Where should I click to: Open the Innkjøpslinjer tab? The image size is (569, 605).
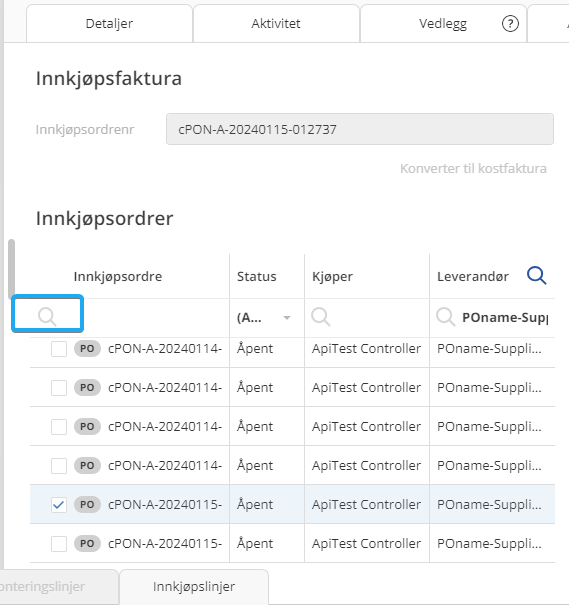[194, 586]
